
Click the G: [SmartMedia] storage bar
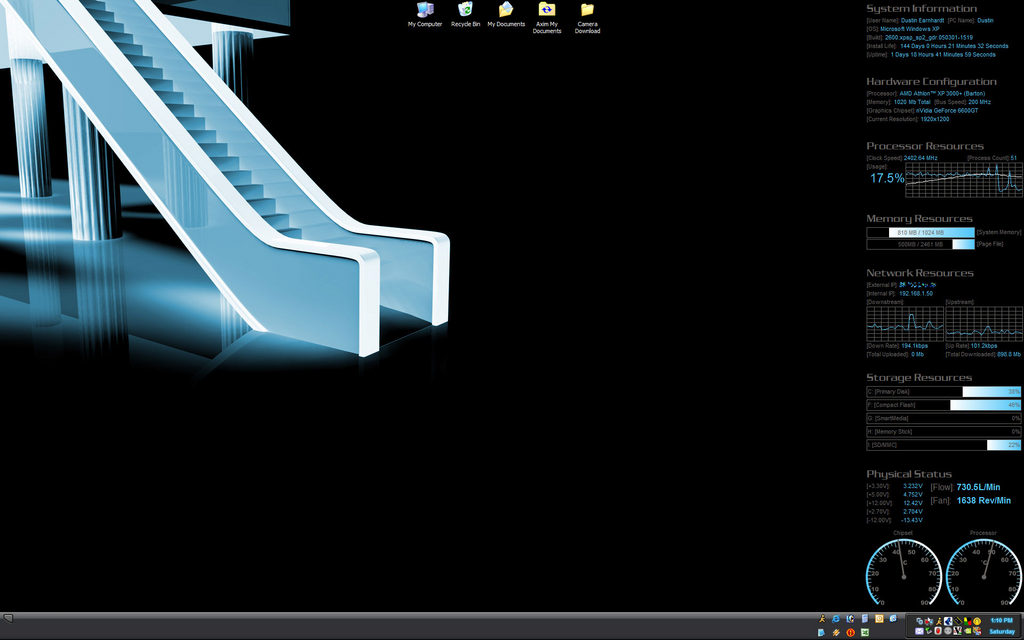944,418
